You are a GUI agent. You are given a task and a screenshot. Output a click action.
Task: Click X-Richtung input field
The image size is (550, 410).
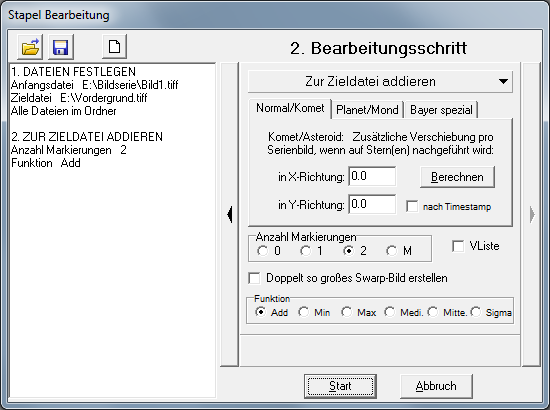[373, 176]
